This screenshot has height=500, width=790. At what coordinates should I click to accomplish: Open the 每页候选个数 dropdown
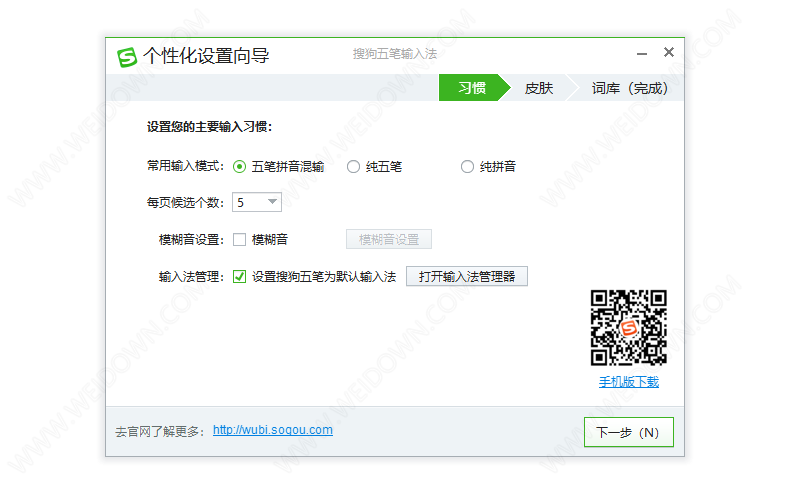pos(256,202)
